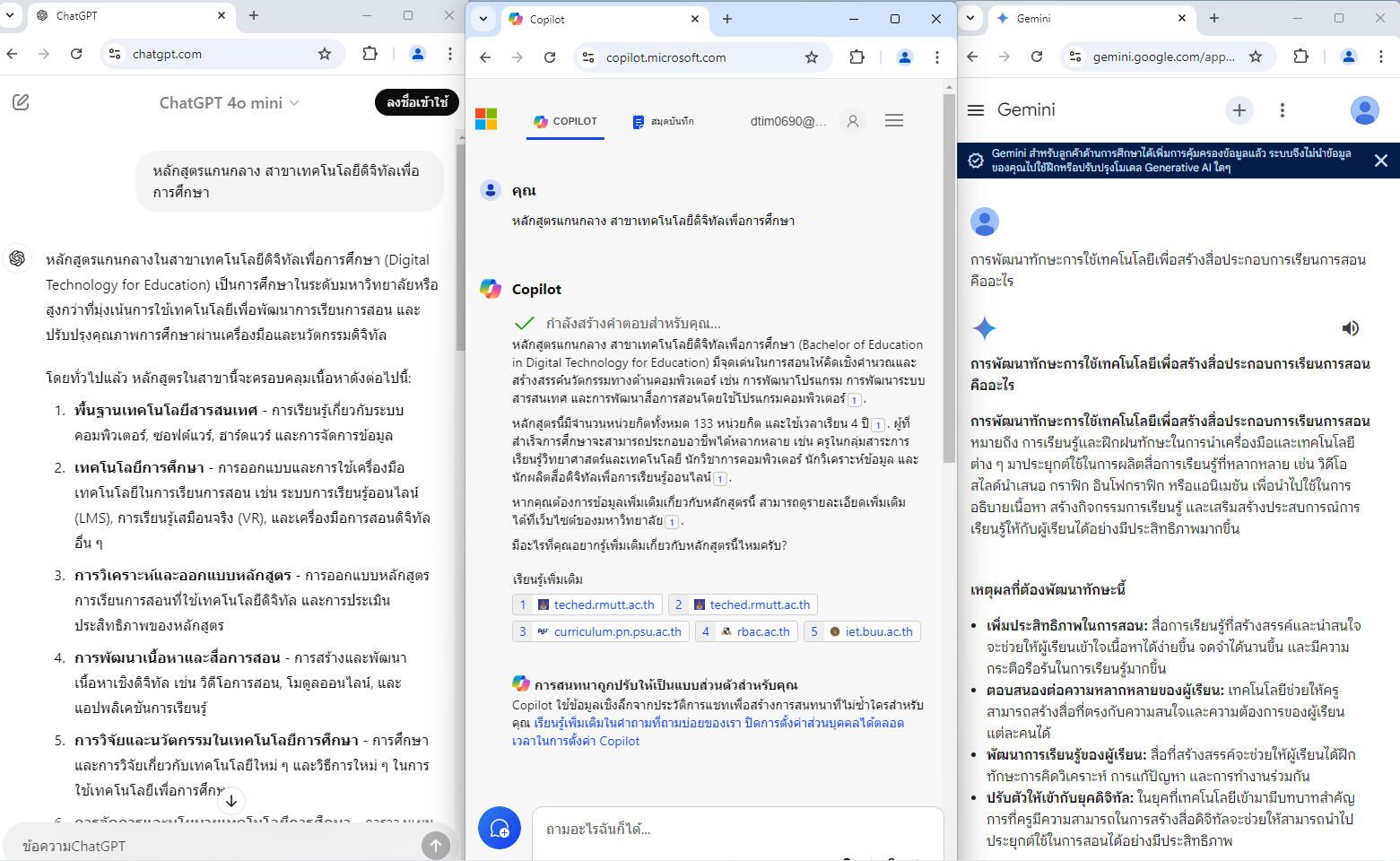Click the ลงชื่อเข้าใช้ sign-in button

coord(417,102)
